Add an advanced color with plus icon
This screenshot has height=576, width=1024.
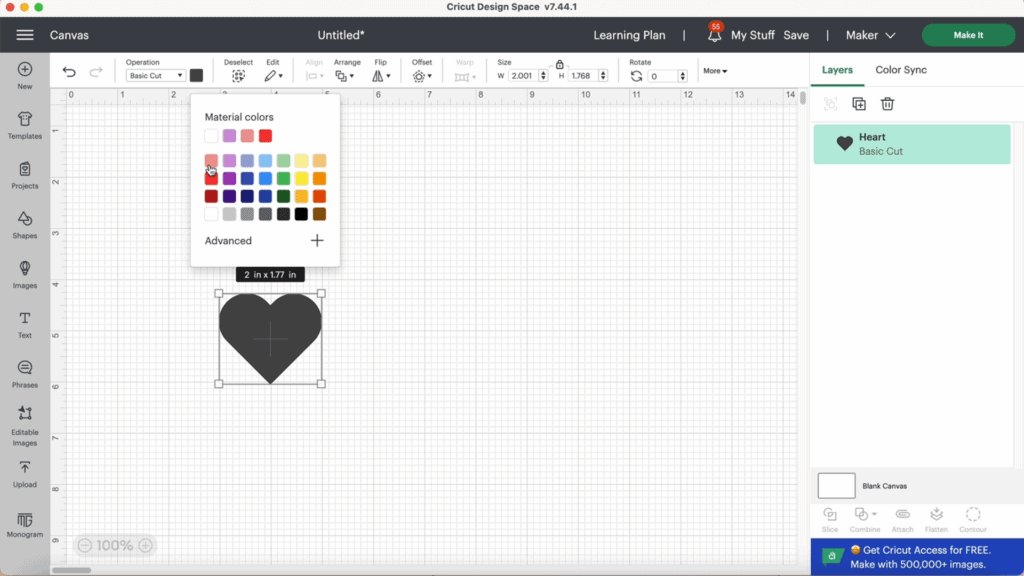(317, 240)
